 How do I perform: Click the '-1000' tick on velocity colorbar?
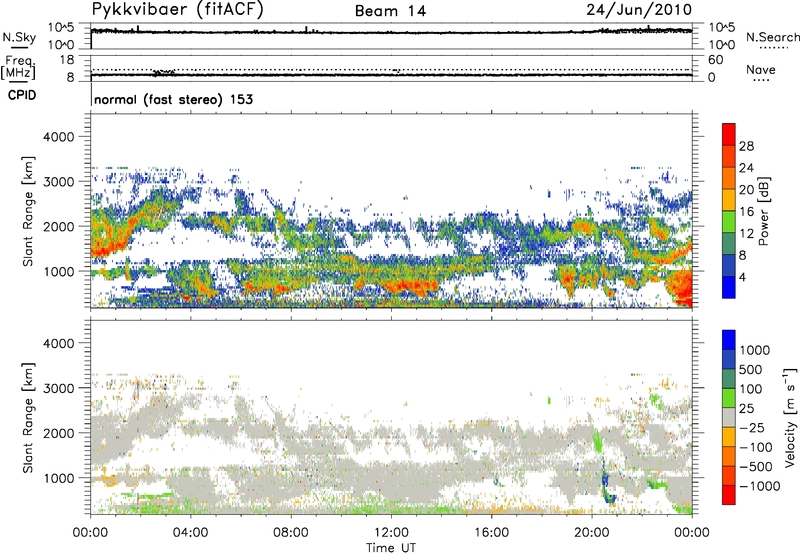(x=759, y=486)
